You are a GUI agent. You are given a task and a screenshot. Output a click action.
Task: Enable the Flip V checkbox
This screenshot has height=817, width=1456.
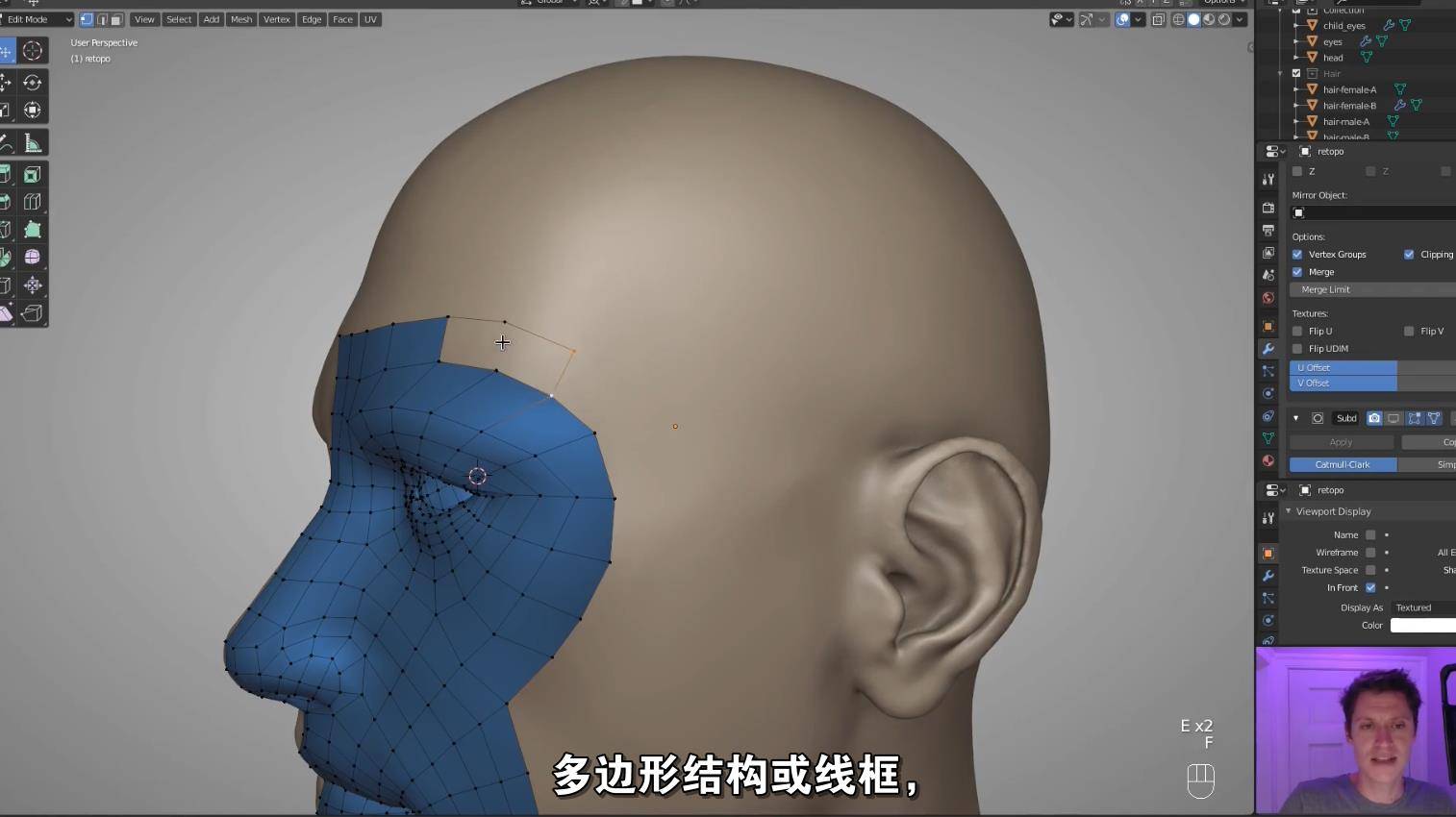pos(1409,332)
